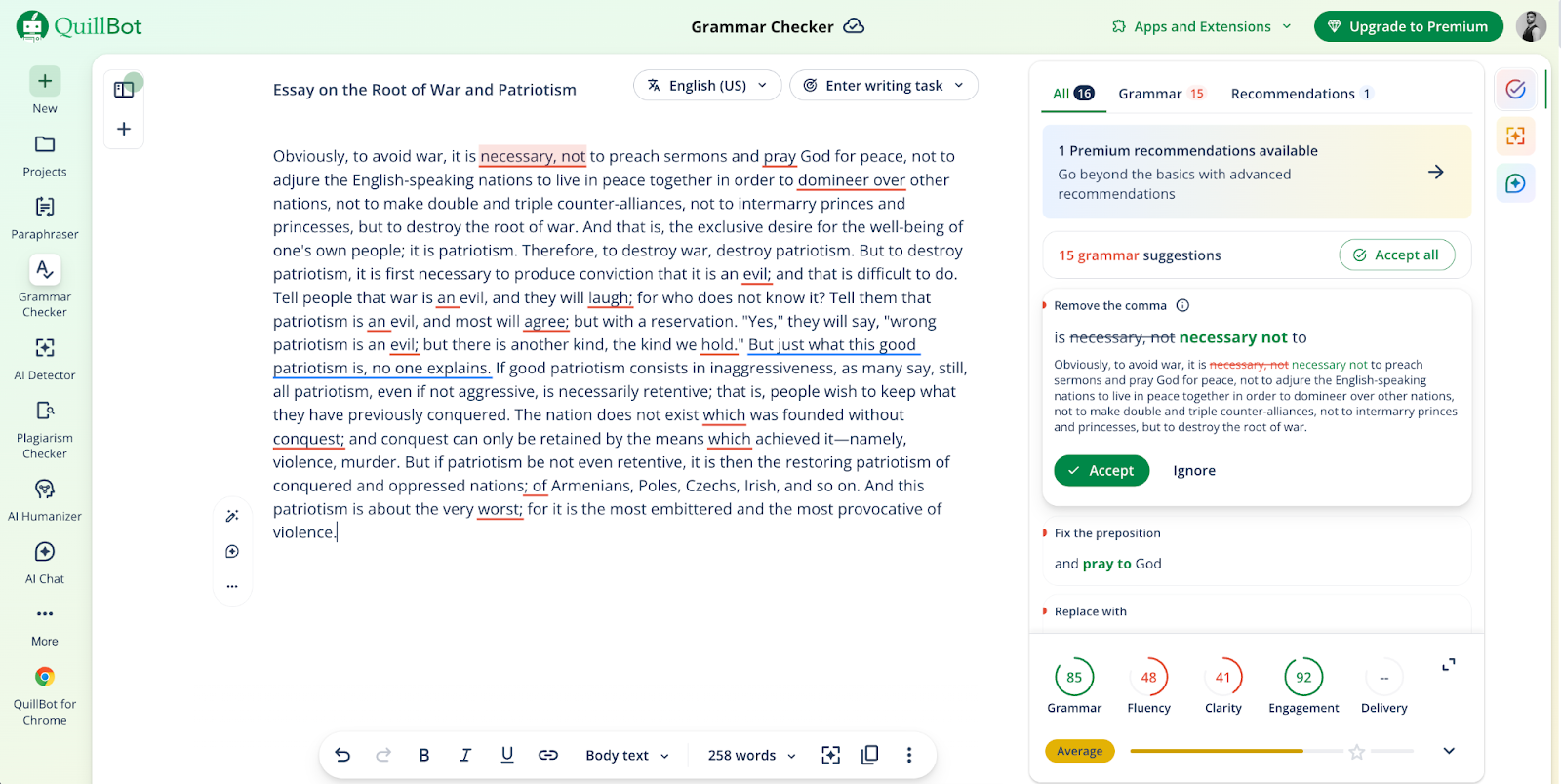Screen dimensions: 1561x784
Task: Click the Grammar score 85 circle
Action: tap(1074, 677)
